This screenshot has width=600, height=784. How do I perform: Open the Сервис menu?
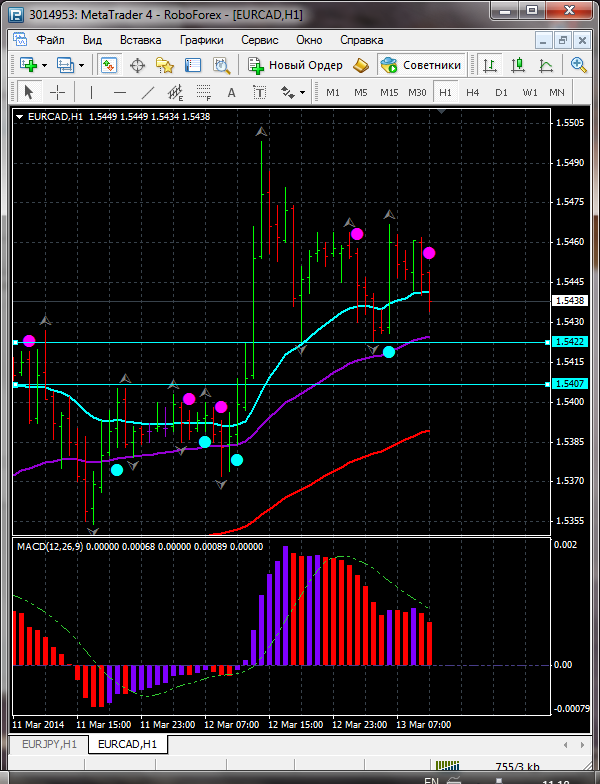[260, 40]
